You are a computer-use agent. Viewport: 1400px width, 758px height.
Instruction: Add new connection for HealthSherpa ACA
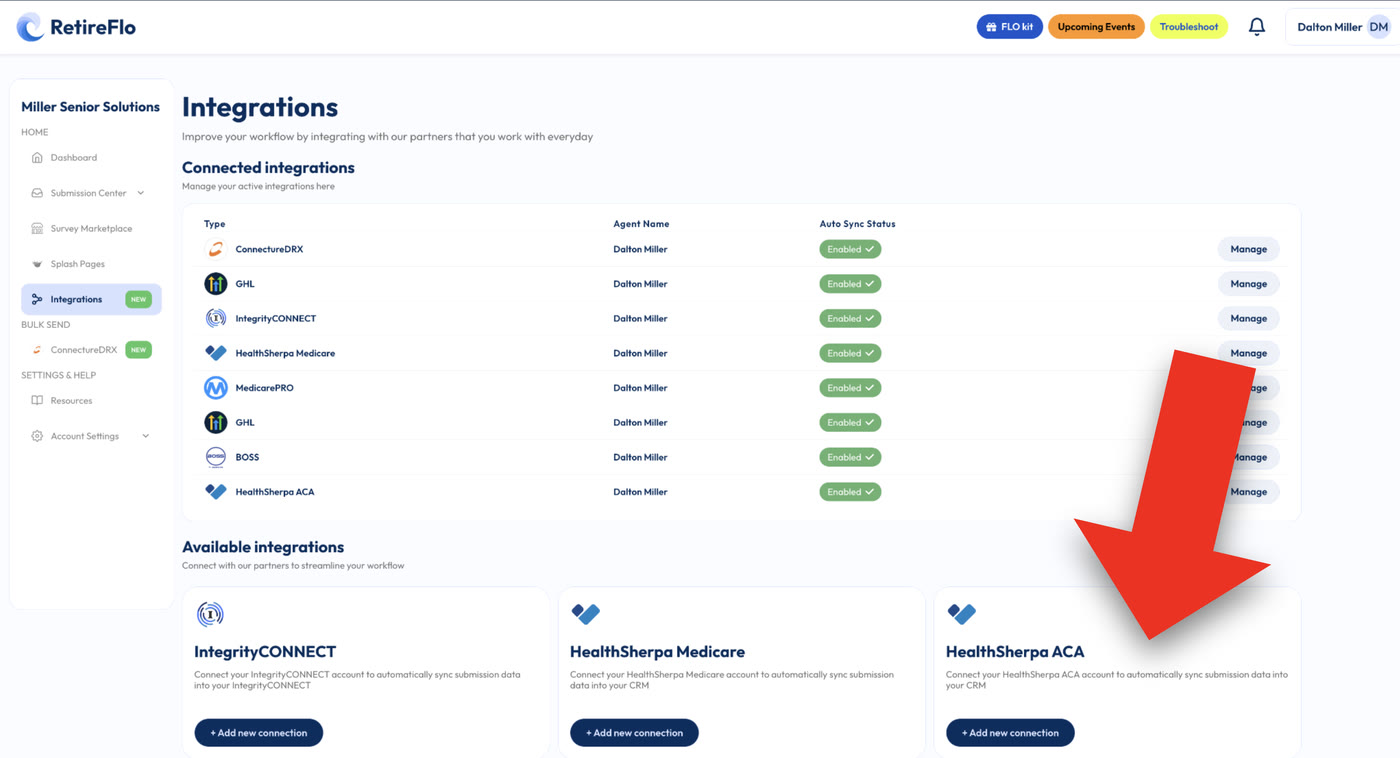coord(1010,733)
